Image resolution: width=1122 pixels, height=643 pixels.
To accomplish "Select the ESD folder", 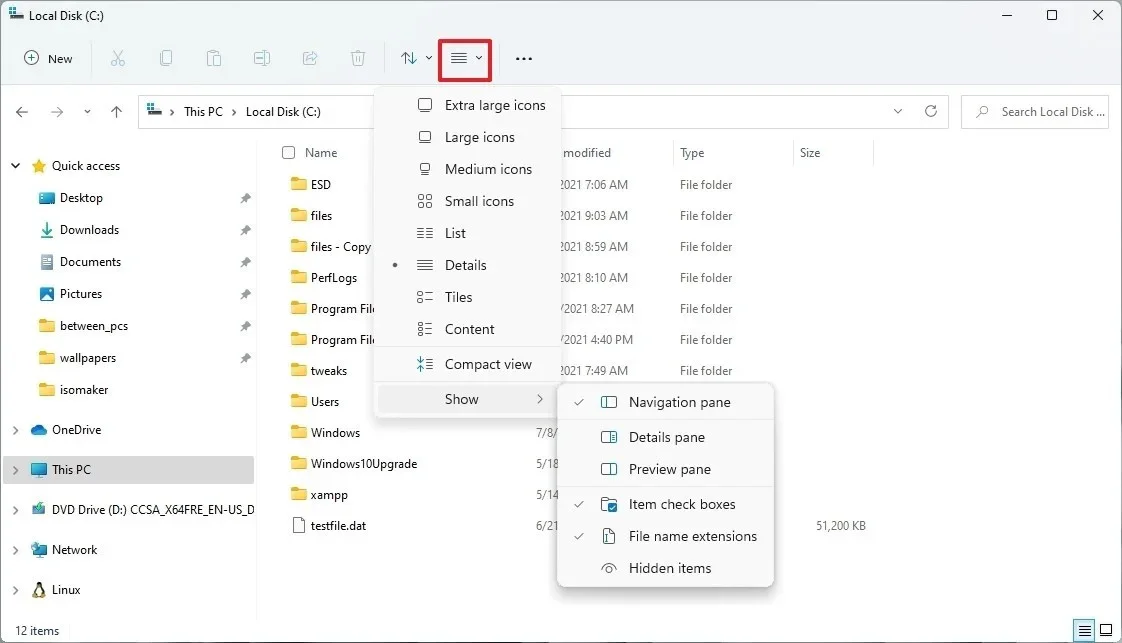I will (x=311, y=185).
